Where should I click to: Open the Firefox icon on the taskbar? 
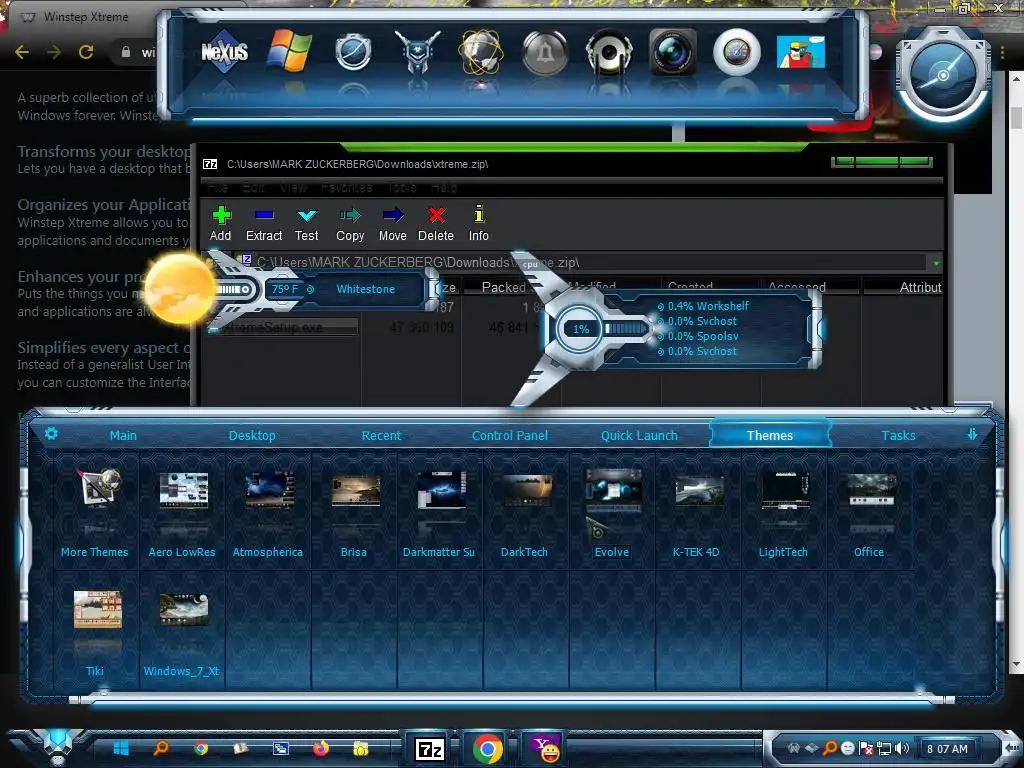321,748
